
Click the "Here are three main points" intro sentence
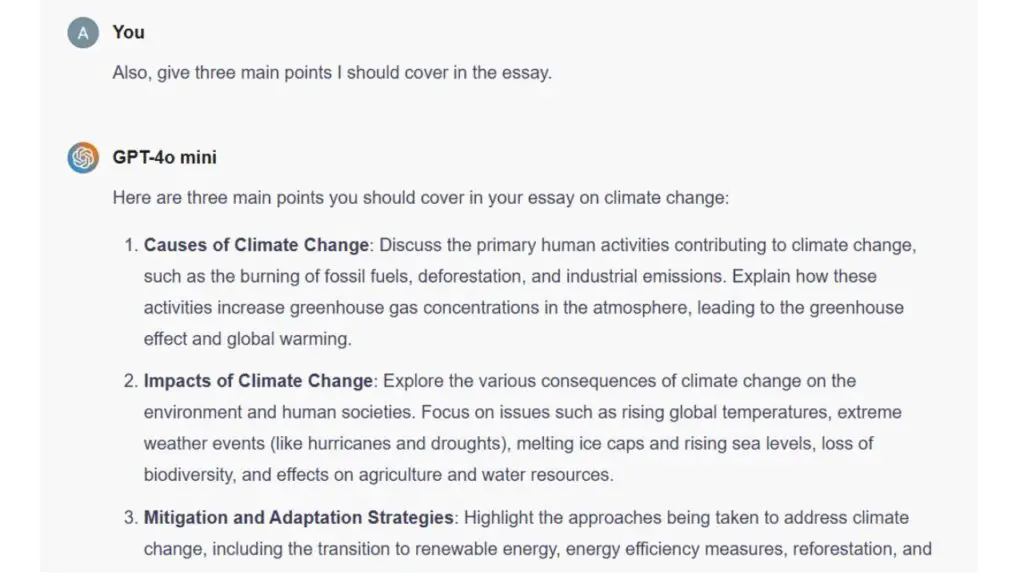421,198
